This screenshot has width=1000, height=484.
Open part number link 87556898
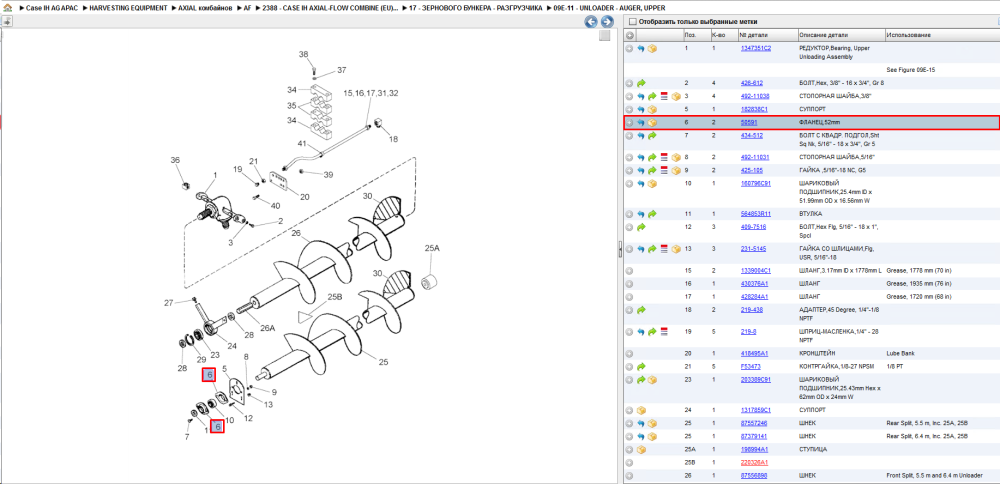(754, 476)
